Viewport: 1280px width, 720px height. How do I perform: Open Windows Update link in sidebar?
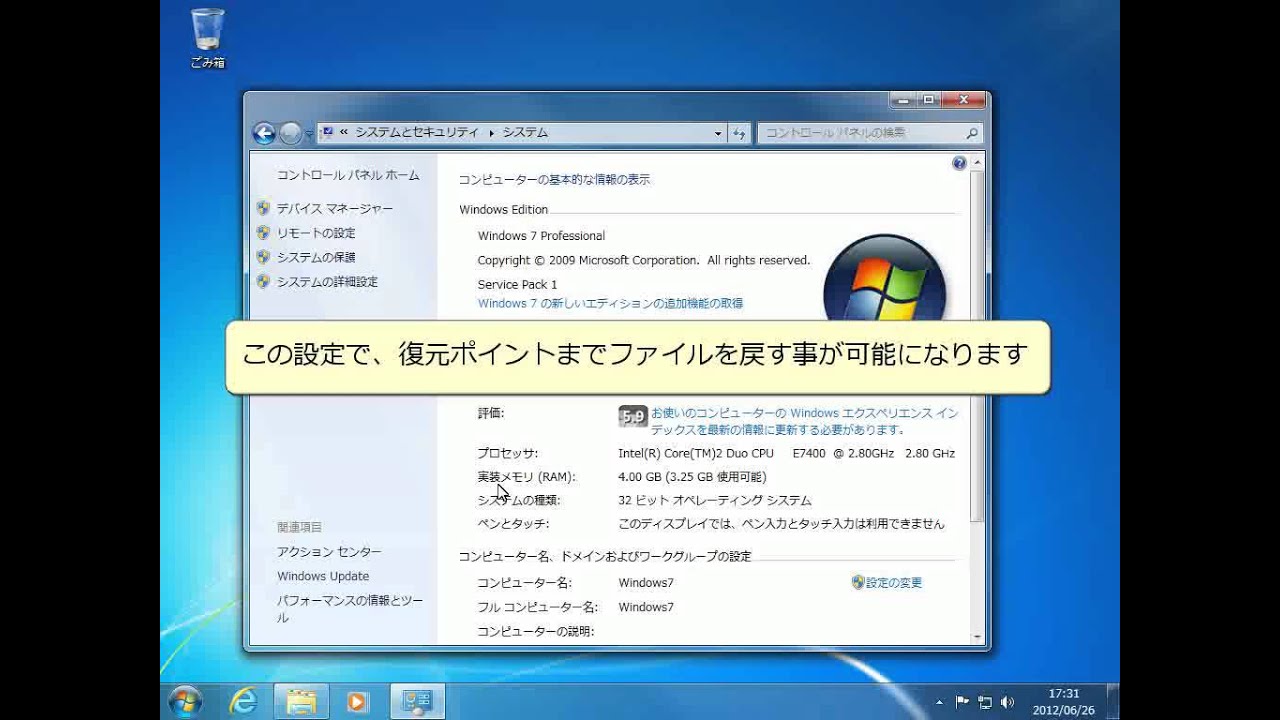click(x=323, y=576)
